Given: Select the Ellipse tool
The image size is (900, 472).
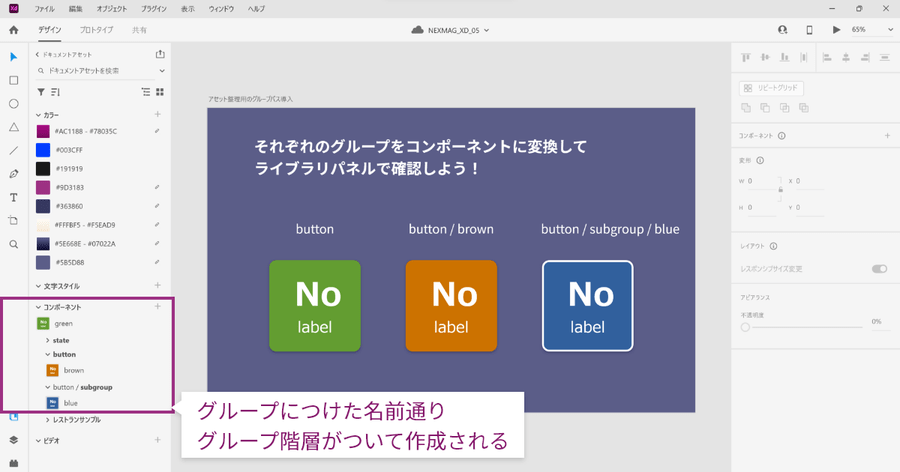Looking at the screenshot, I should tap(14, 104).
